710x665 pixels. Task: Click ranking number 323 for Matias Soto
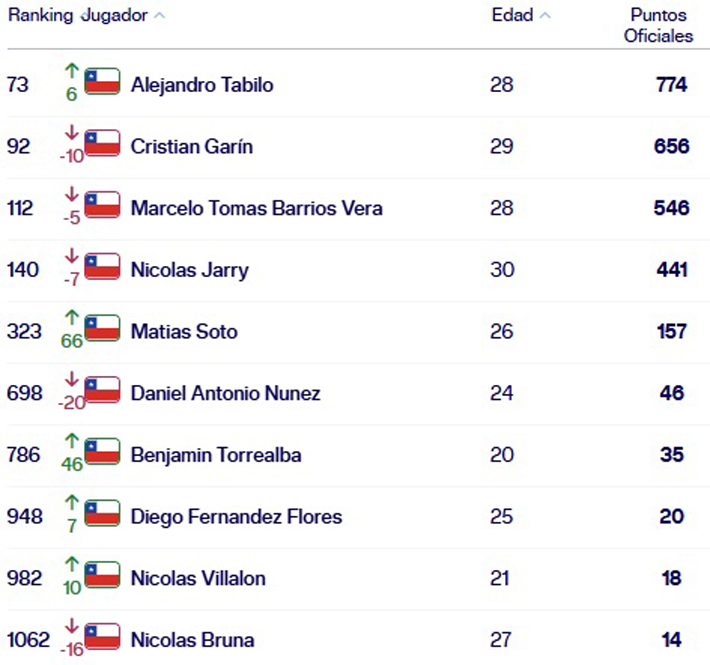tap(23, 331)
